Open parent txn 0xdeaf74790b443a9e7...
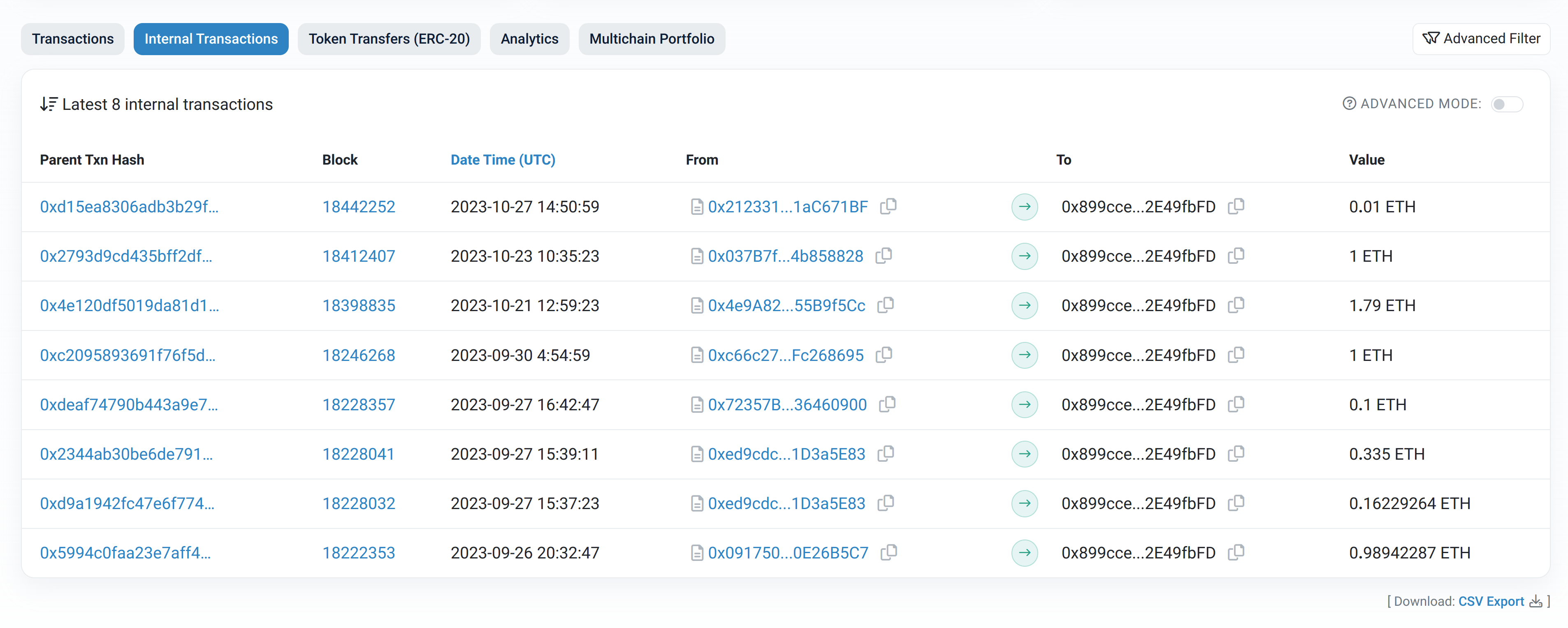The width and height of the screenshot is (1568, 628). [129, 405]
